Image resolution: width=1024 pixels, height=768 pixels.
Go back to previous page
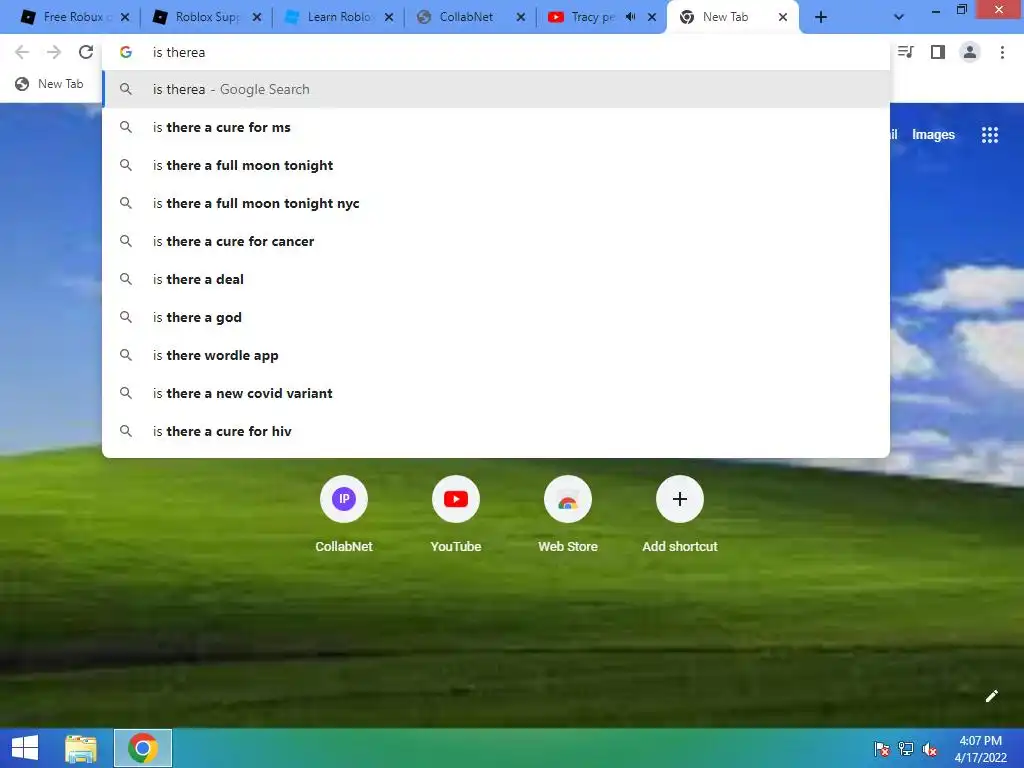(x=22, y=52)
